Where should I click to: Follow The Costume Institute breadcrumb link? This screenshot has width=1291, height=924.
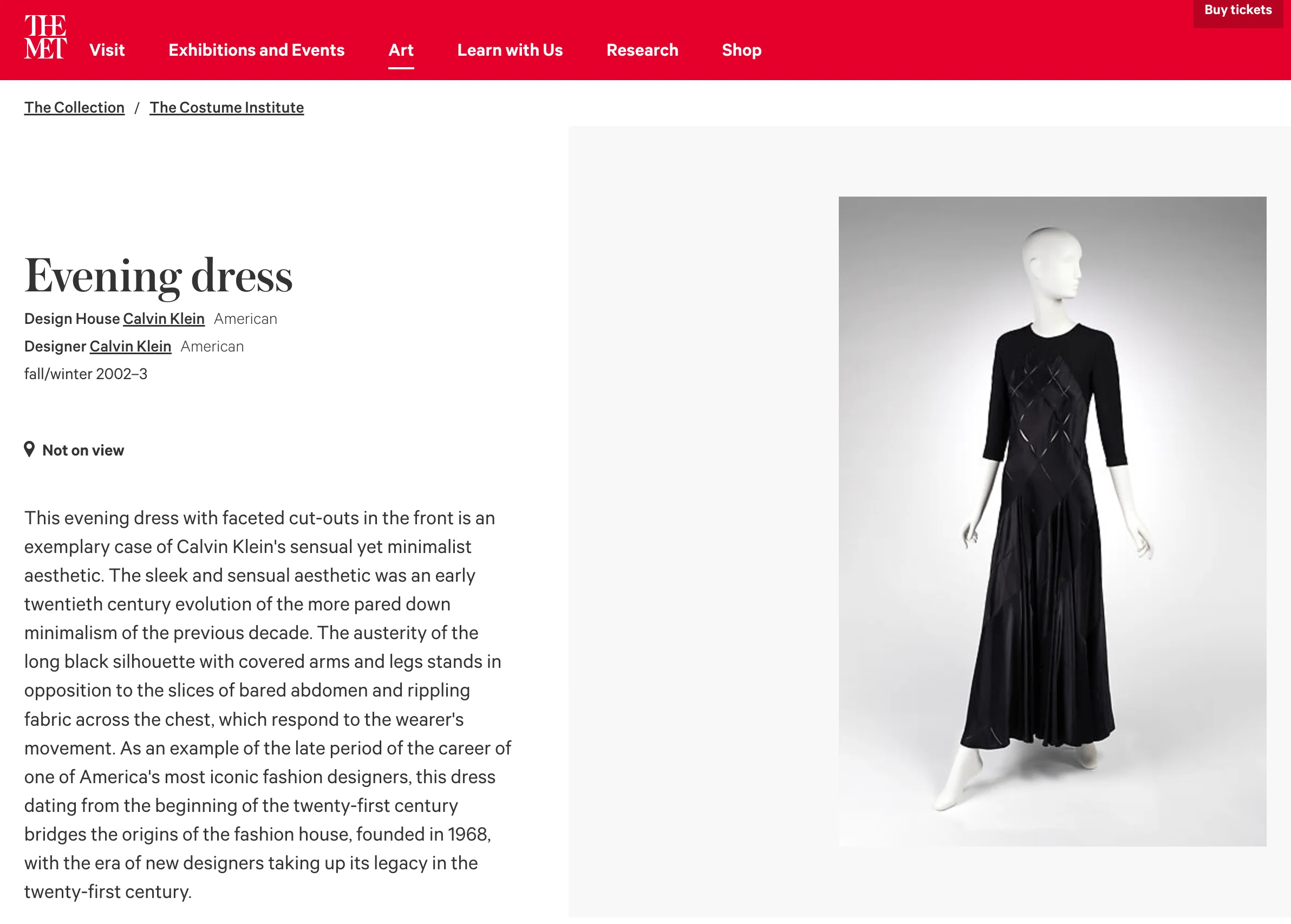coord(227,108)
